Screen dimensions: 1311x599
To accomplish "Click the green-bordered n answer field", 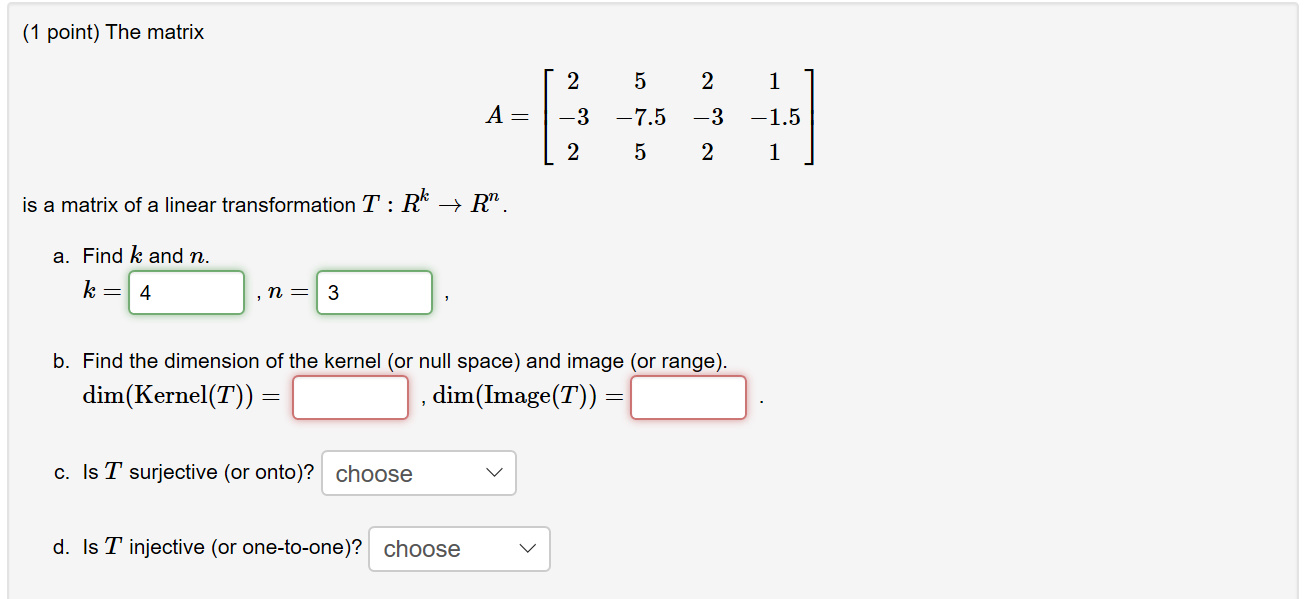I will coord(374,292).
